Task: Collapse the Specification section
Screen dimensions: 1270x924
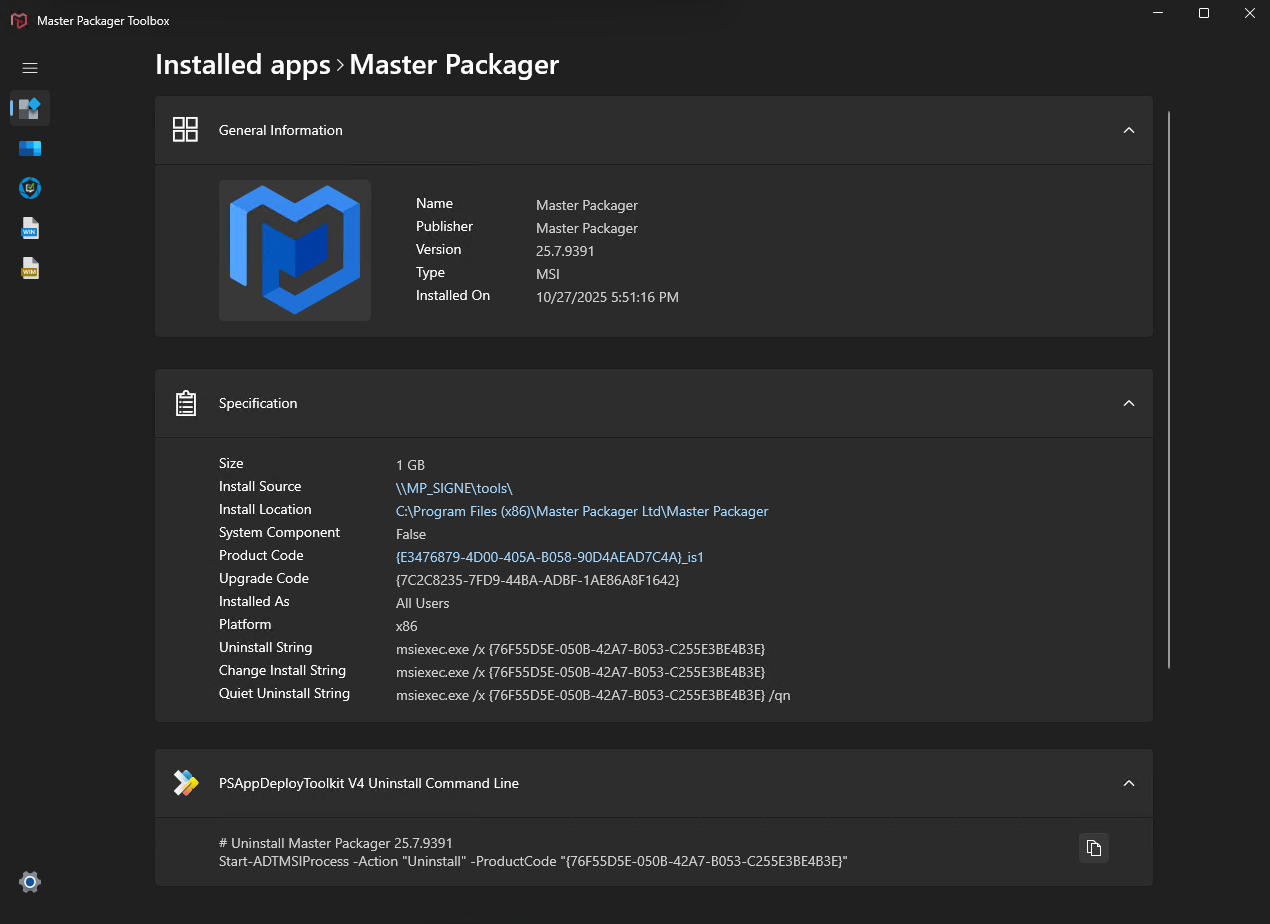Action: (1128, 403)
